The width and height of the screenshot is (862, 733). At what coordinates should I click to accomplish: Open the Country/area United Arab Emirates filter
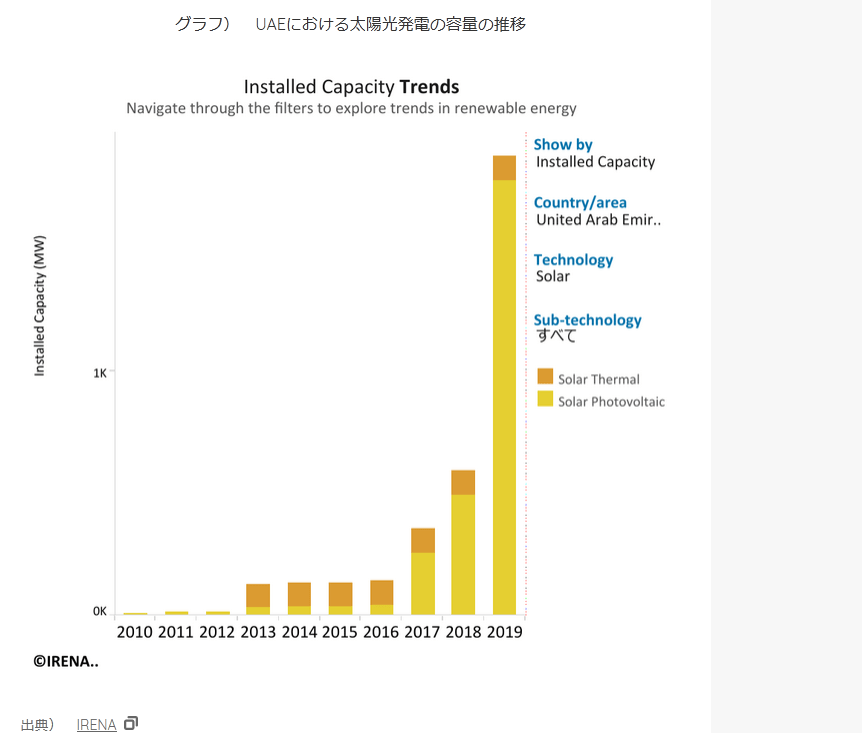[x=598, y=220]
